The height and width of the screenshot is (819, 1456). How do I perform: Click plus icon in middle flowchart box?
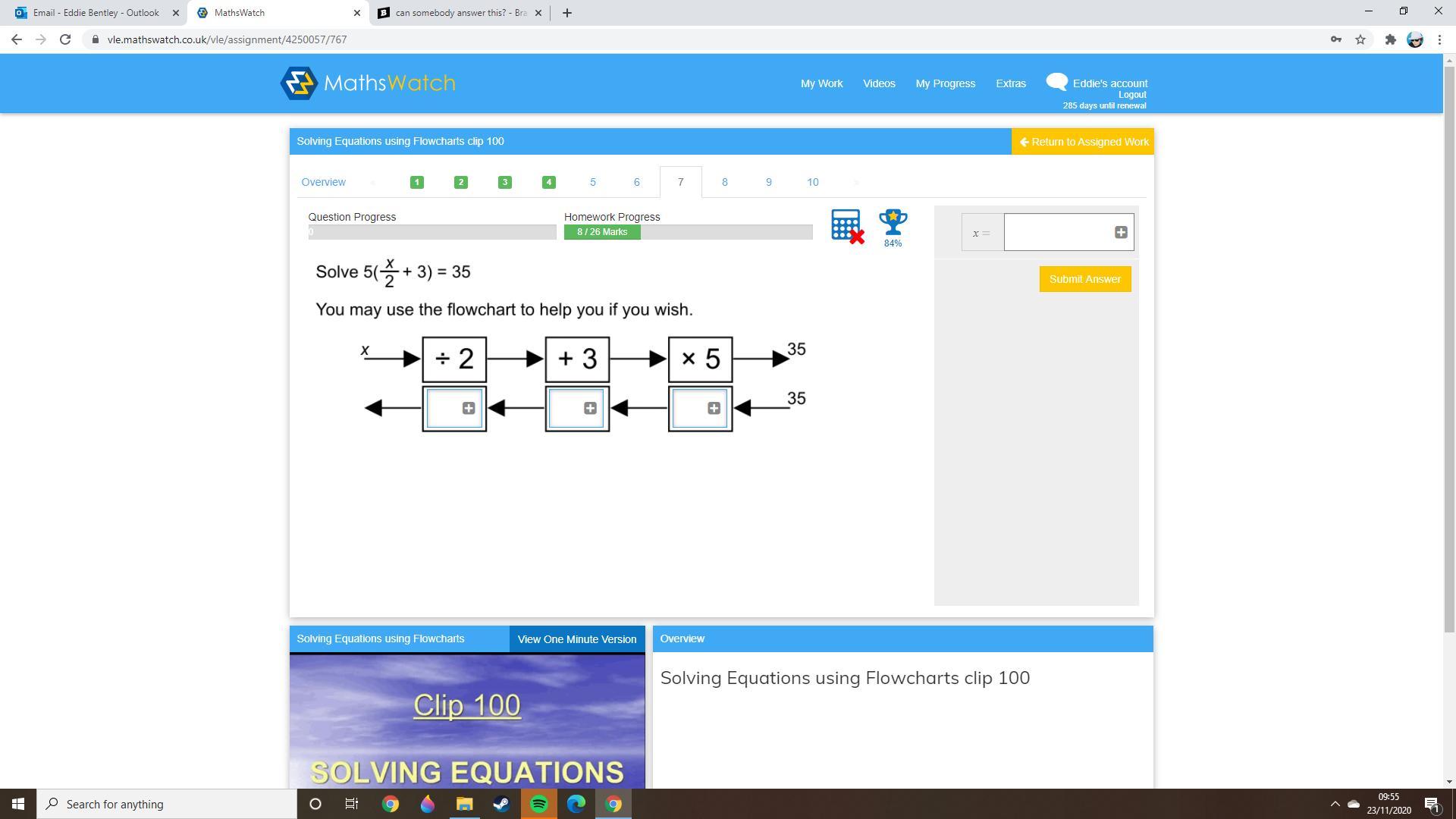590,409
